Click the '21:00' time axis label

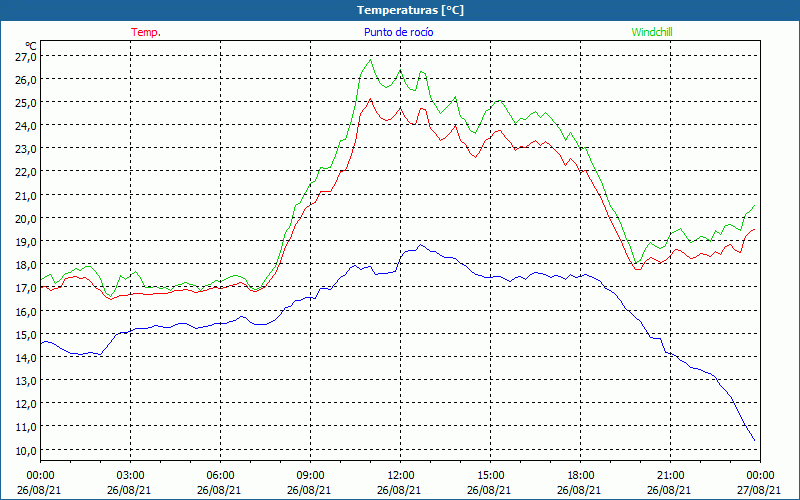tap(670, 476)
